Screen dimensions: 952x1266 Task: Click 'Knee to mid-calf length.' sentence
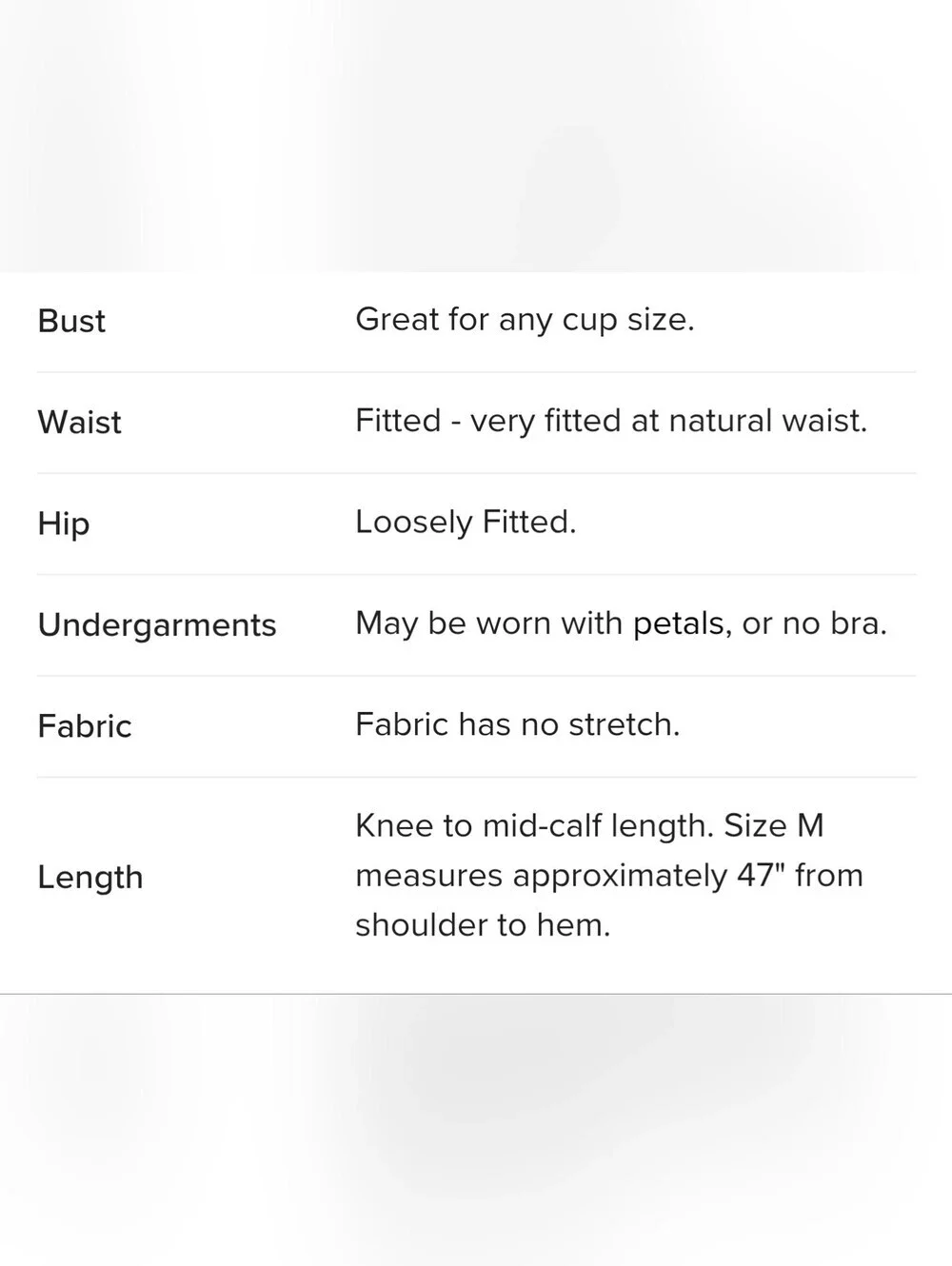(534, 825)
